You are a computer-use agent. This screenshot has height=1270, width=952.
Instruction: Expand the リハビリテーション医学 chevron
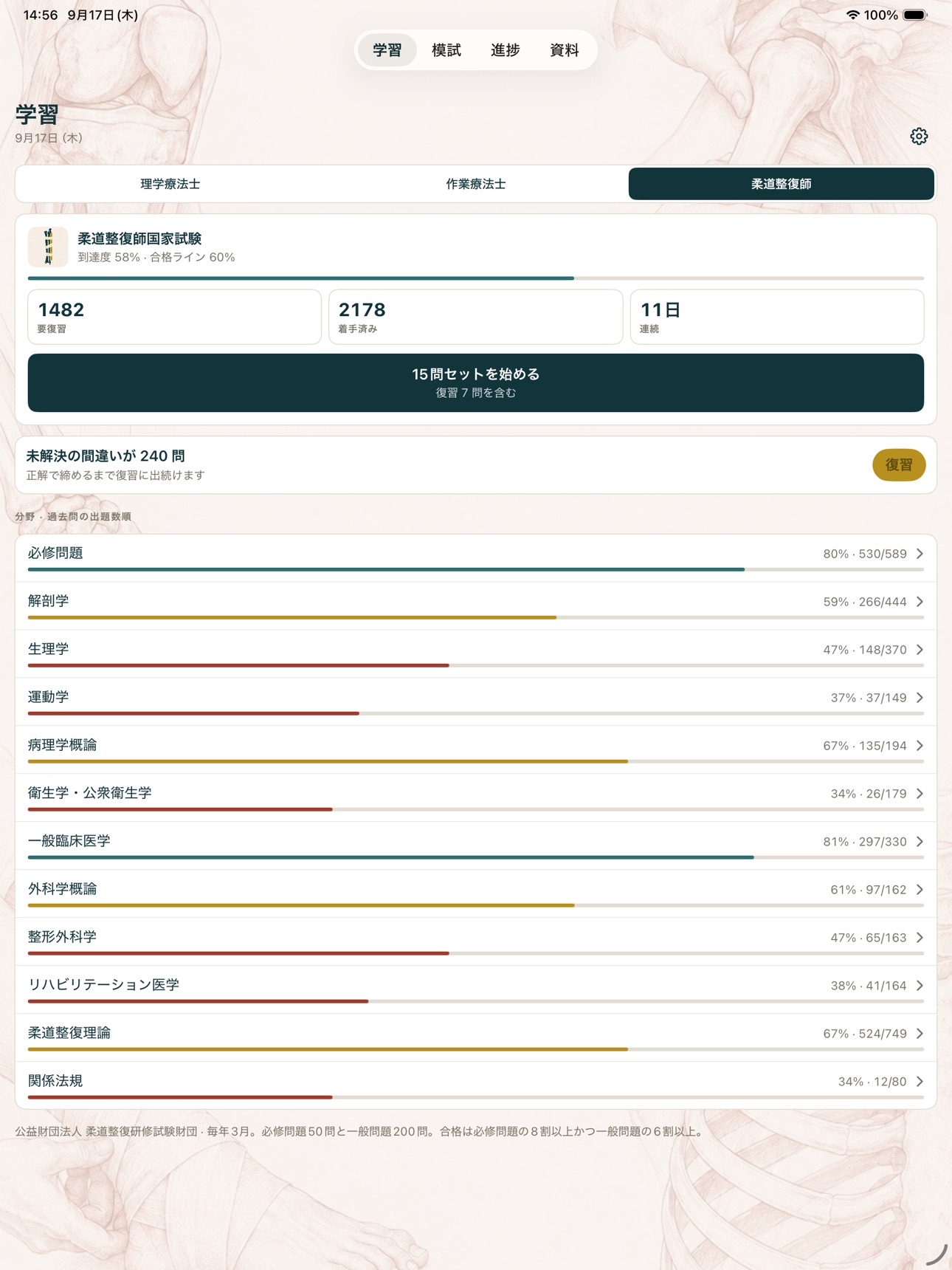(920, 986)
